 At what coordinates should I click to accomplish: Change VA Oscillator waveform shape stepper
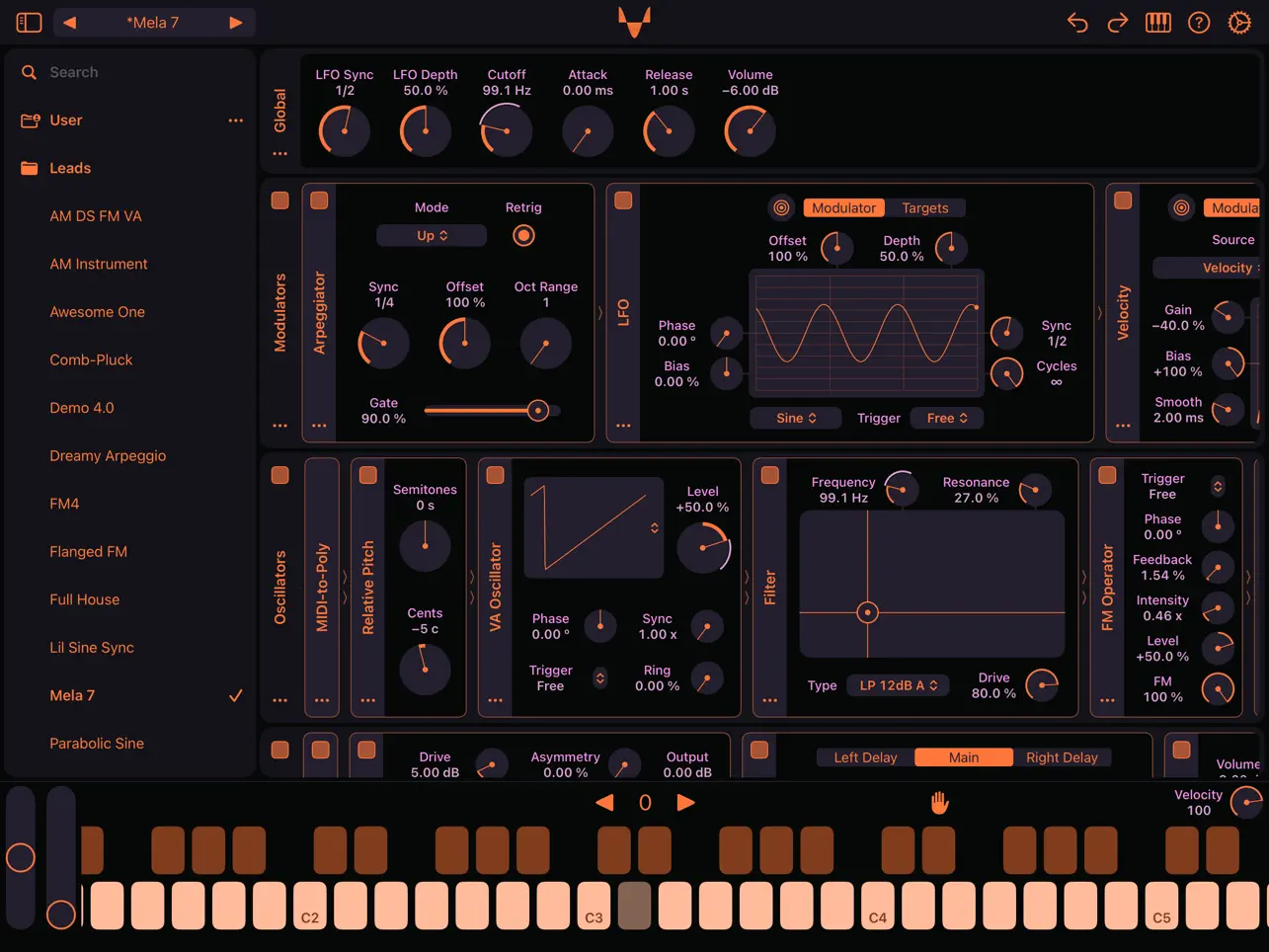tap(655, 528)
